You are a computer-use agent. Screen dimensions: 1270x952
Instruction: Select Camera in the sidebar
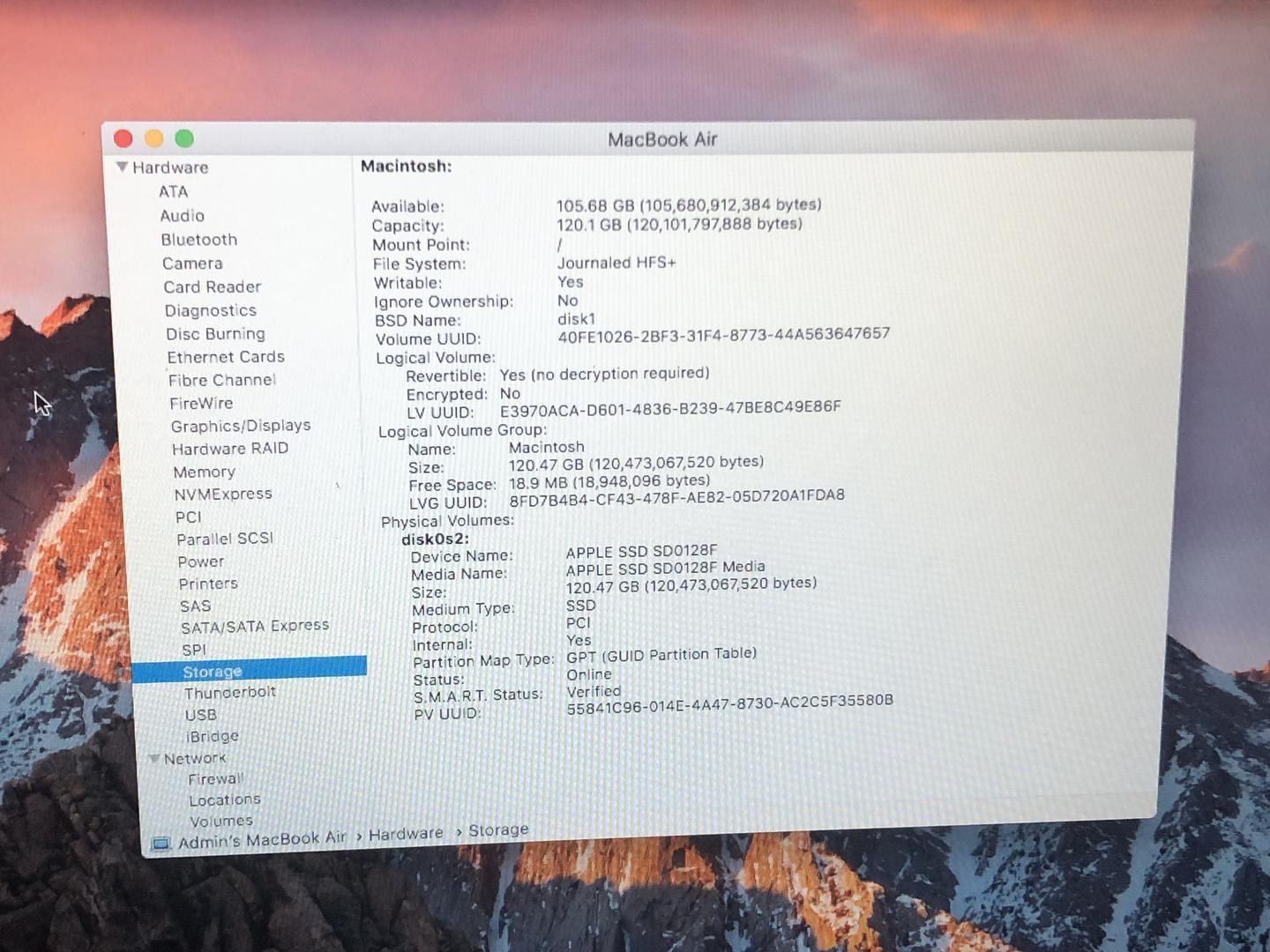pyautogui.click(x=192, y=263)
